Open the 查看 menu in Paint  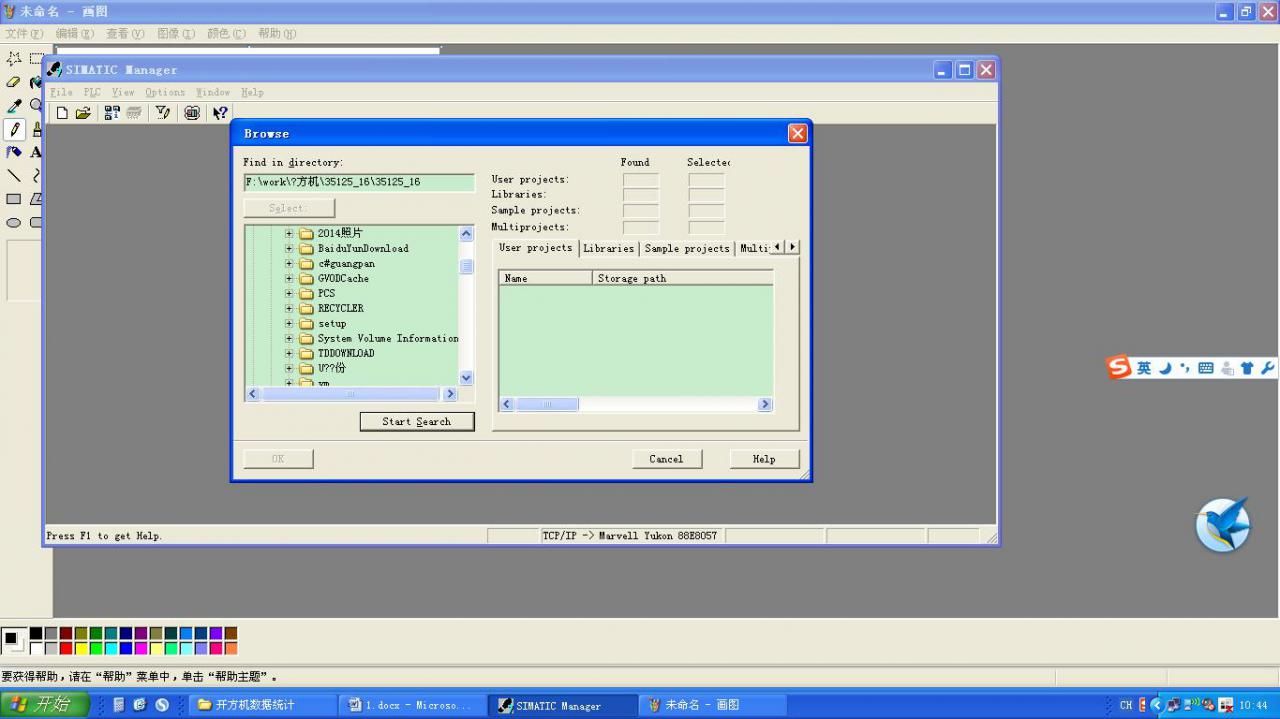pos(125,33)
